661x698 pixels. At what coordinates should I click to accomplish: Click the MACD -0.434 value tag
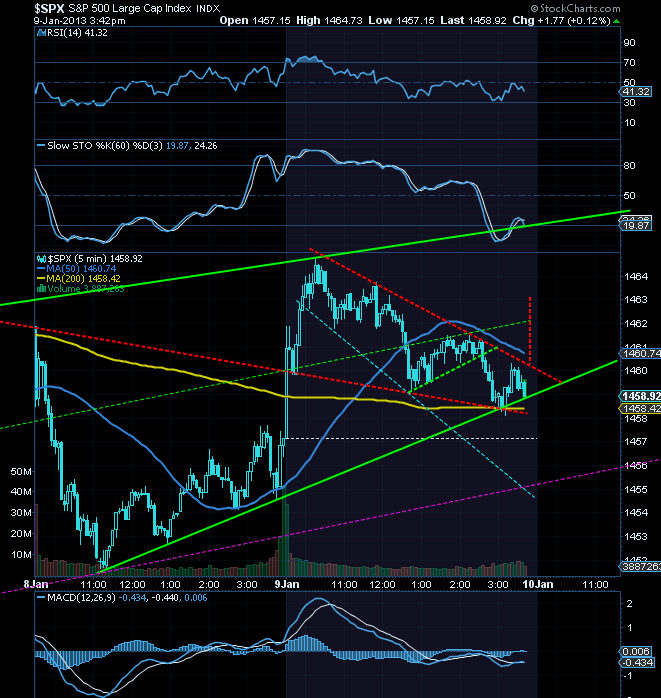[x=637, y=662]
